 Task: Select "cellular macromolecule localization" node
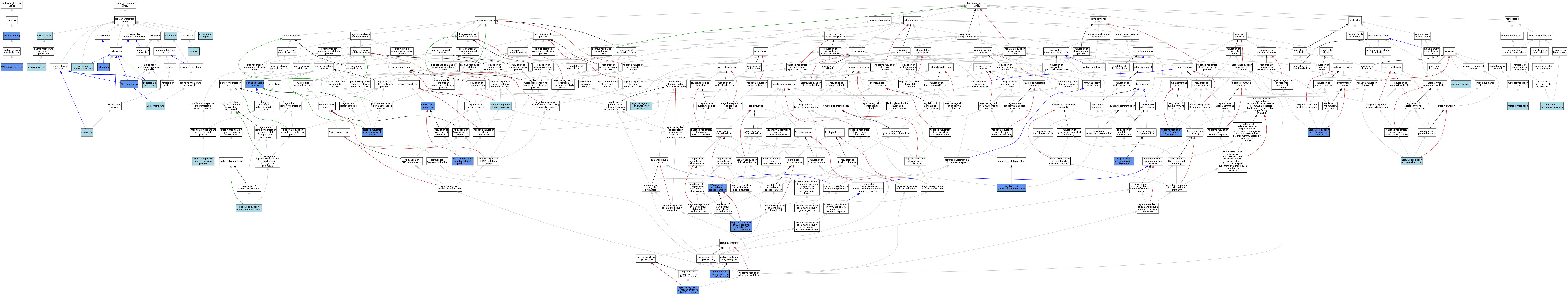click(x=1378, y=51)
